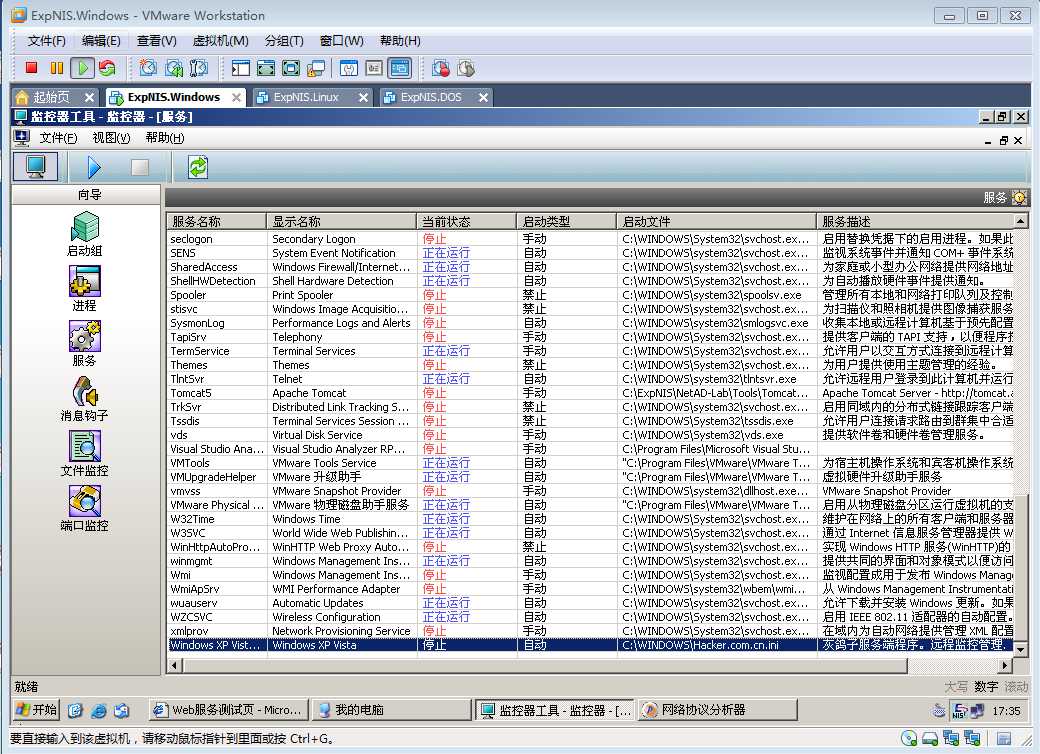Select the Tomcat5 Apache Tomcat row
The image size is (1040, 754).
(x=590, y=393)
